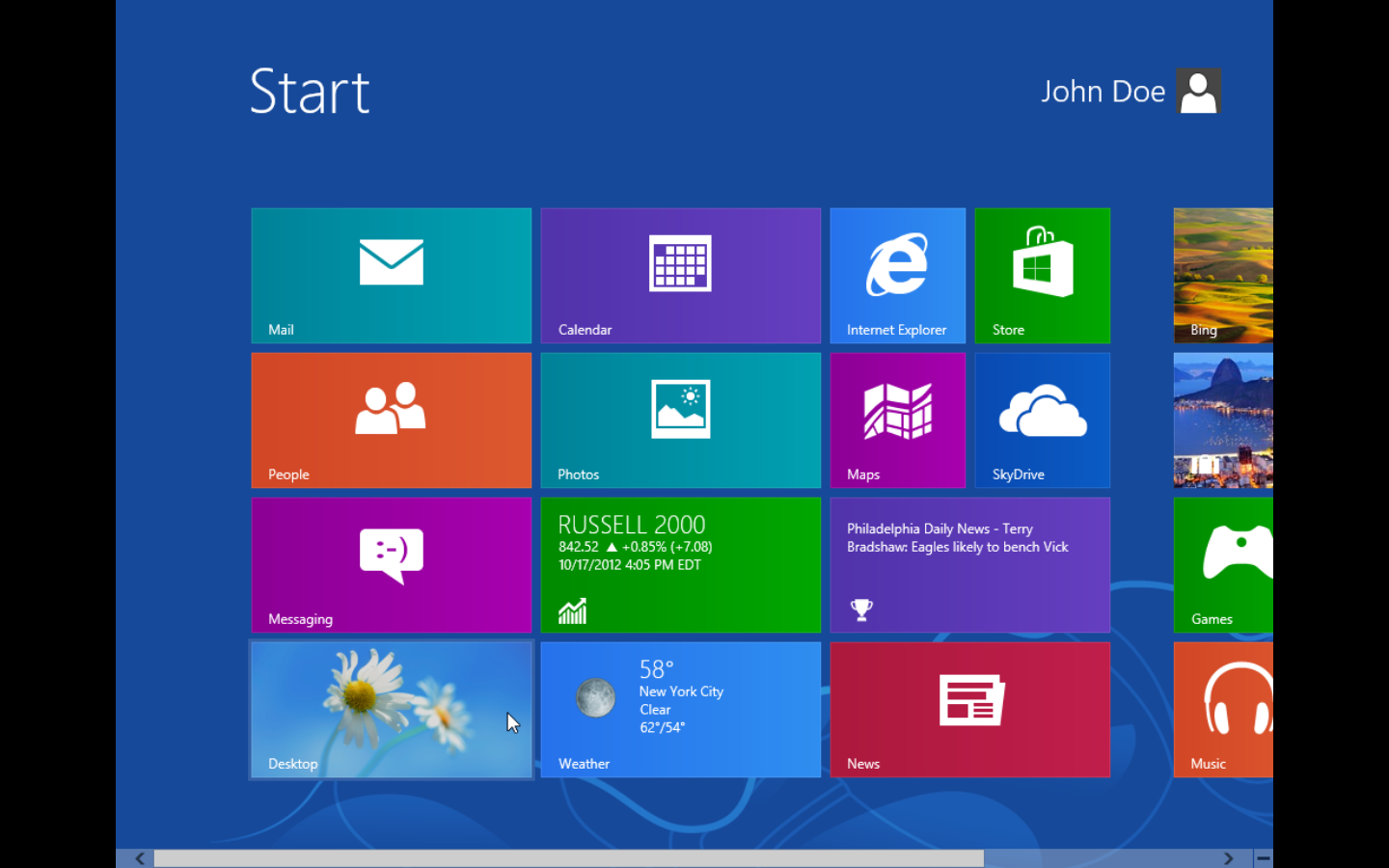1389x868 pixels.
Task: Click the user account avatar picture
Action: [1199, 92]
